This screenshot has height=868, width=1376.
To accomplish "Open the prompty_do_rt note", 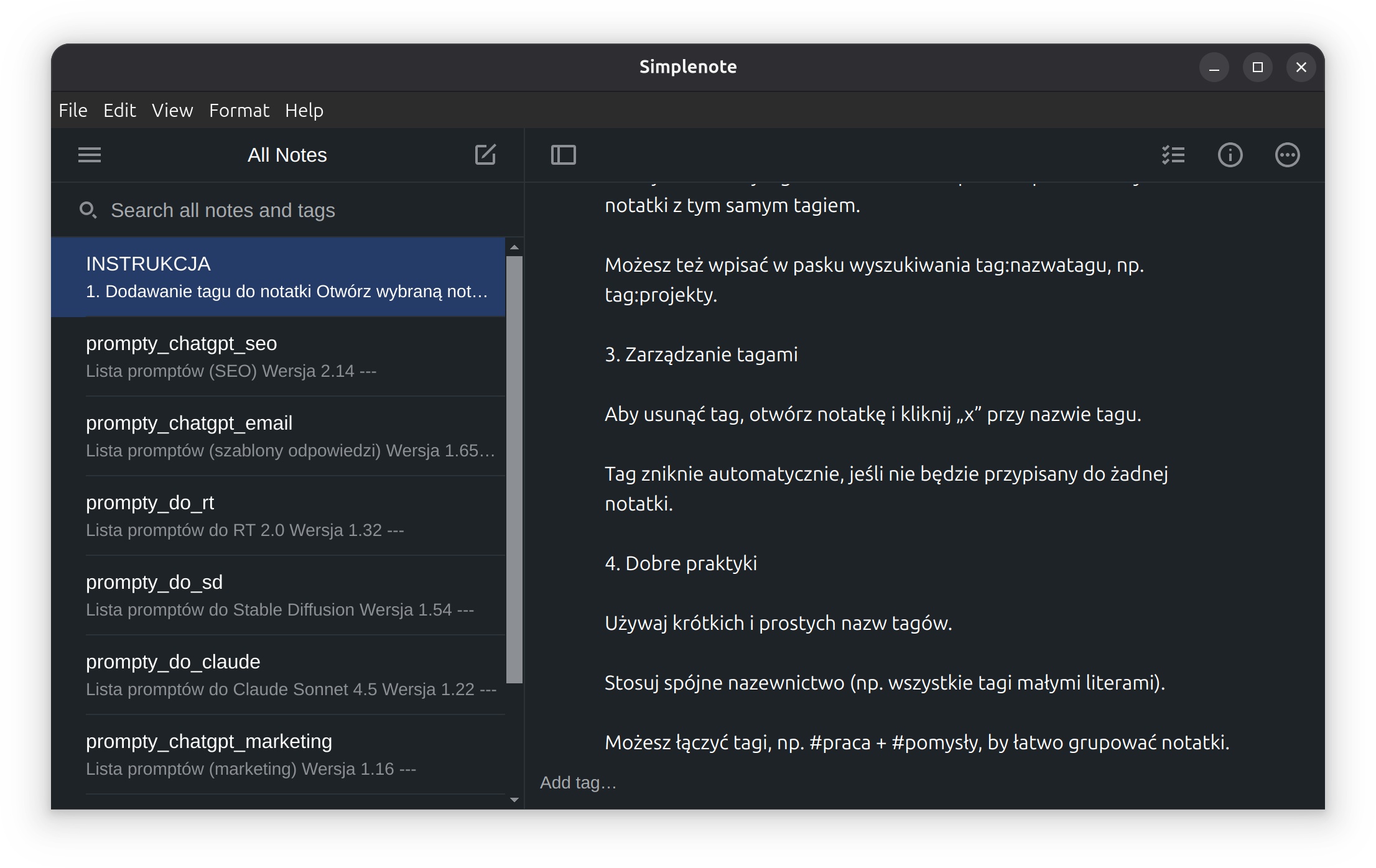I will pyautogui.click(x=279, y=515).
